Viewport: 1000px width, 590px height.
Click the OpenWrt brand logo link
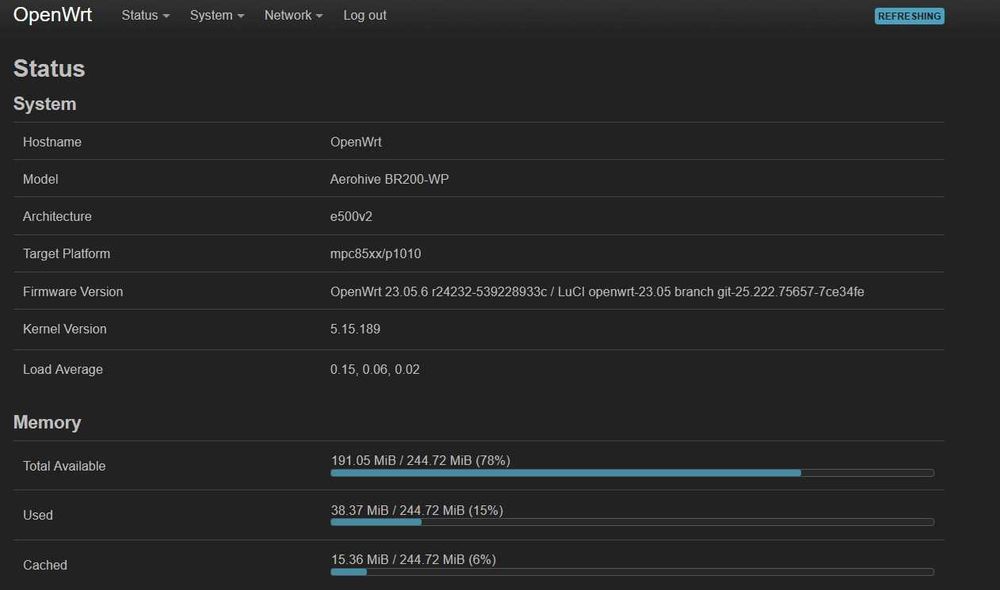pyautogui.click(x=52, y=15)
